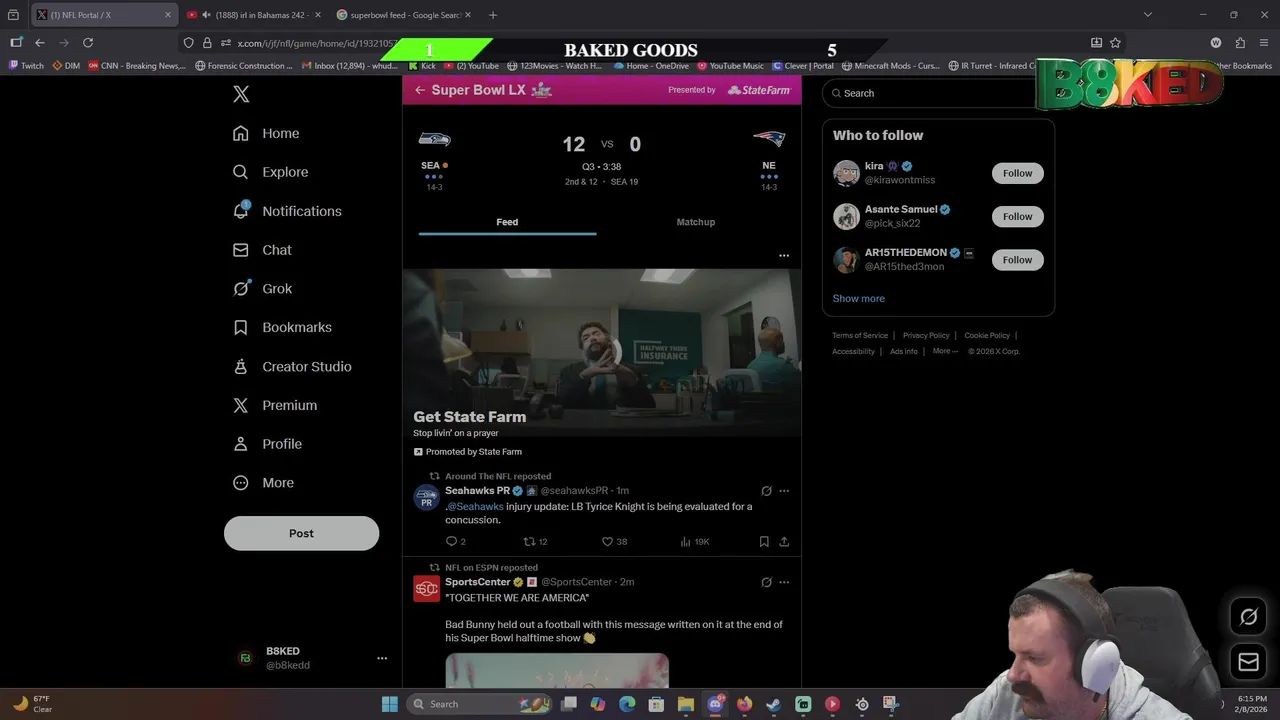Open File Explorer from the taskbar

pos(685,704)
